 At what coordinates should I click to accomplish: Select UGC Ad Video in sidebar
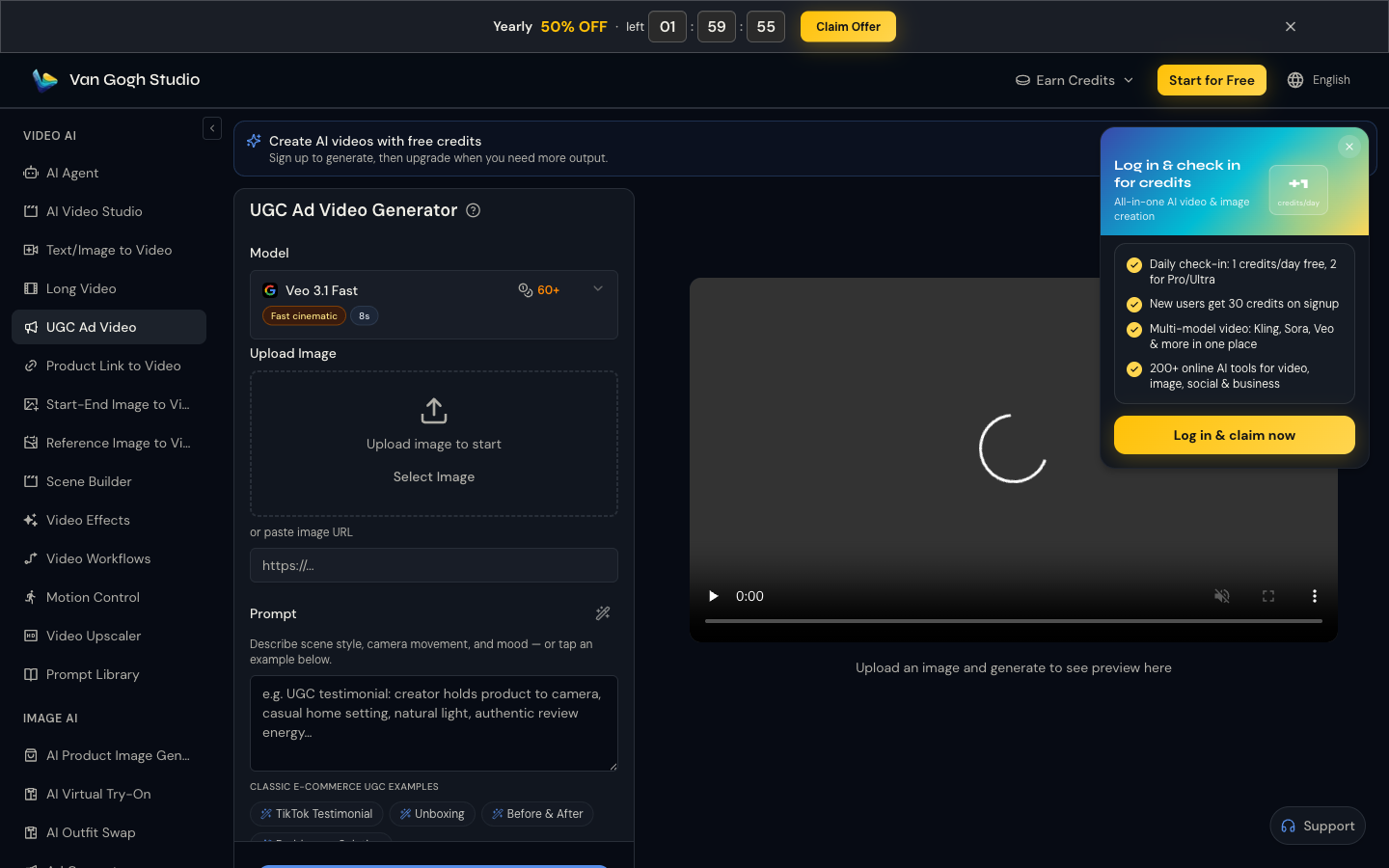[109, 327]
